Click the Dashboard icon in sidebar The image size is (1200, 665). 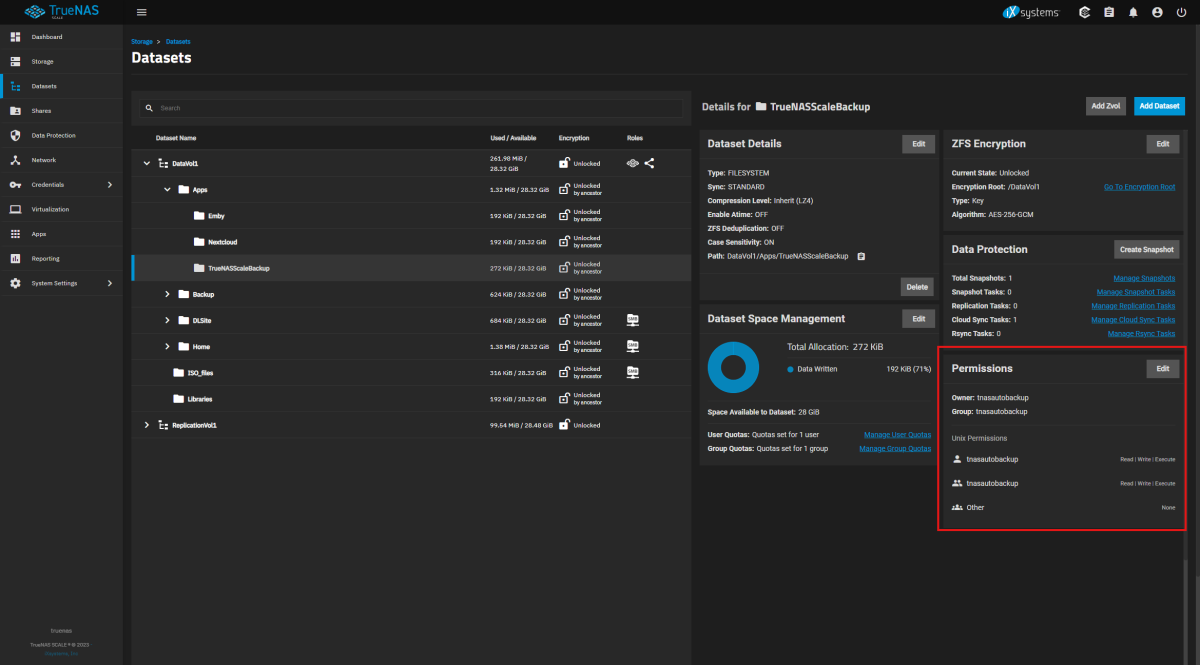(x=15, y=37)
